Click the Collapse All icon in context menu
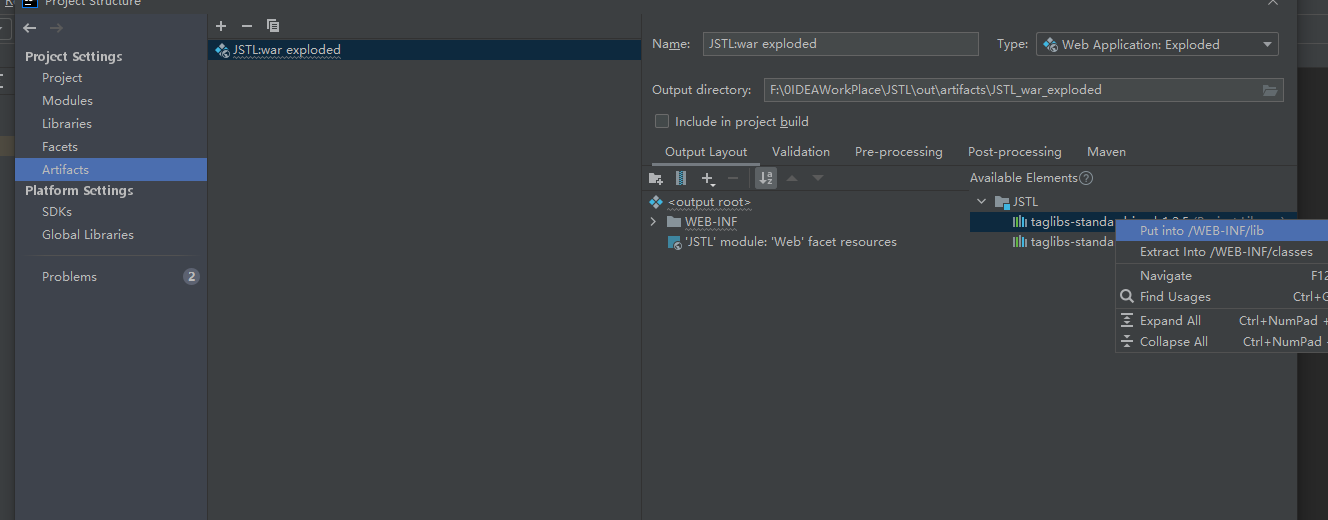The height and width of the screenshot is (520, 1328). pyautogui.click(x=1127, y=342)
